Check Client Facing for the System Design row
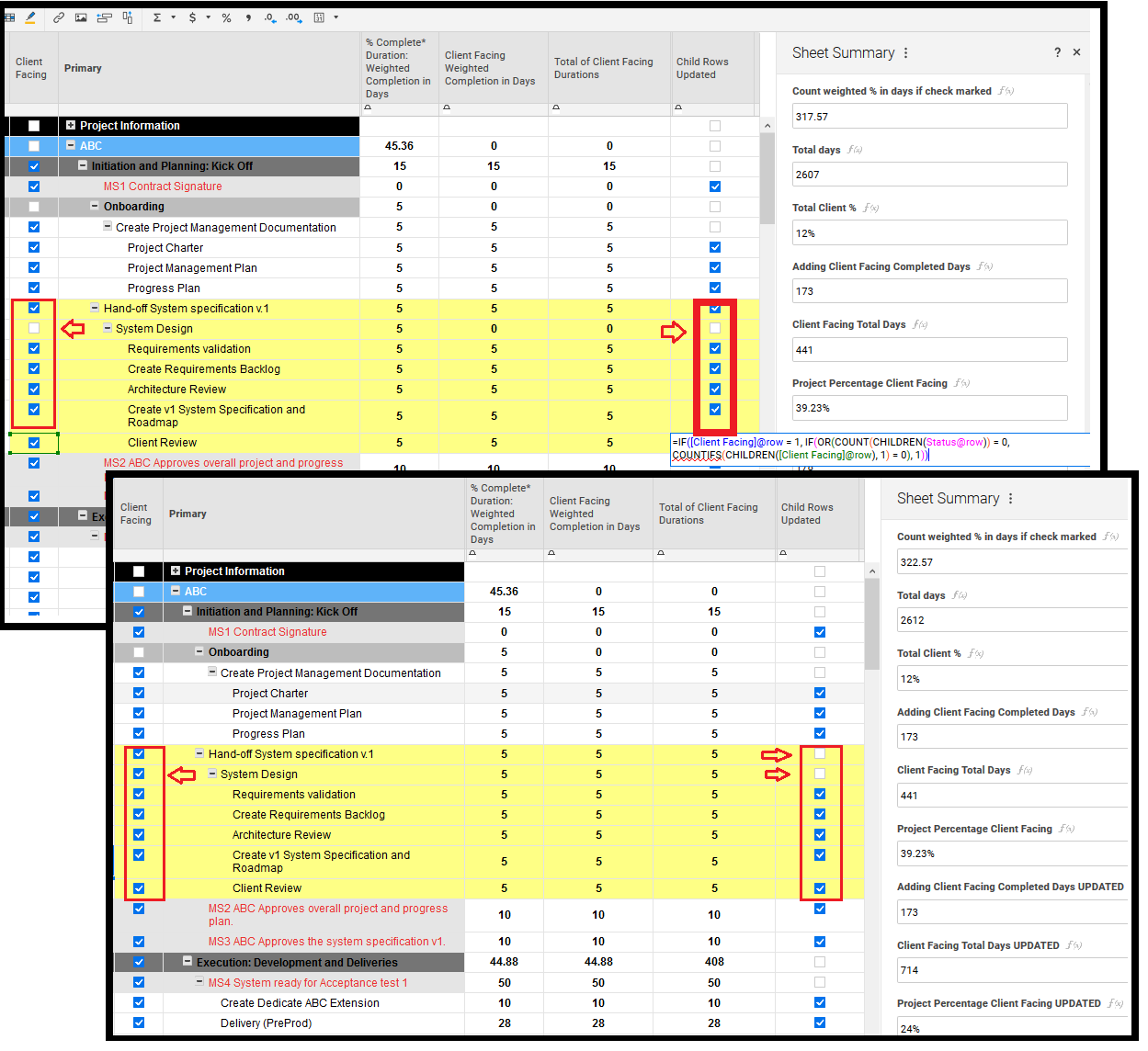Viewport: 1148px width, 1051px height. tap(33, 328)
